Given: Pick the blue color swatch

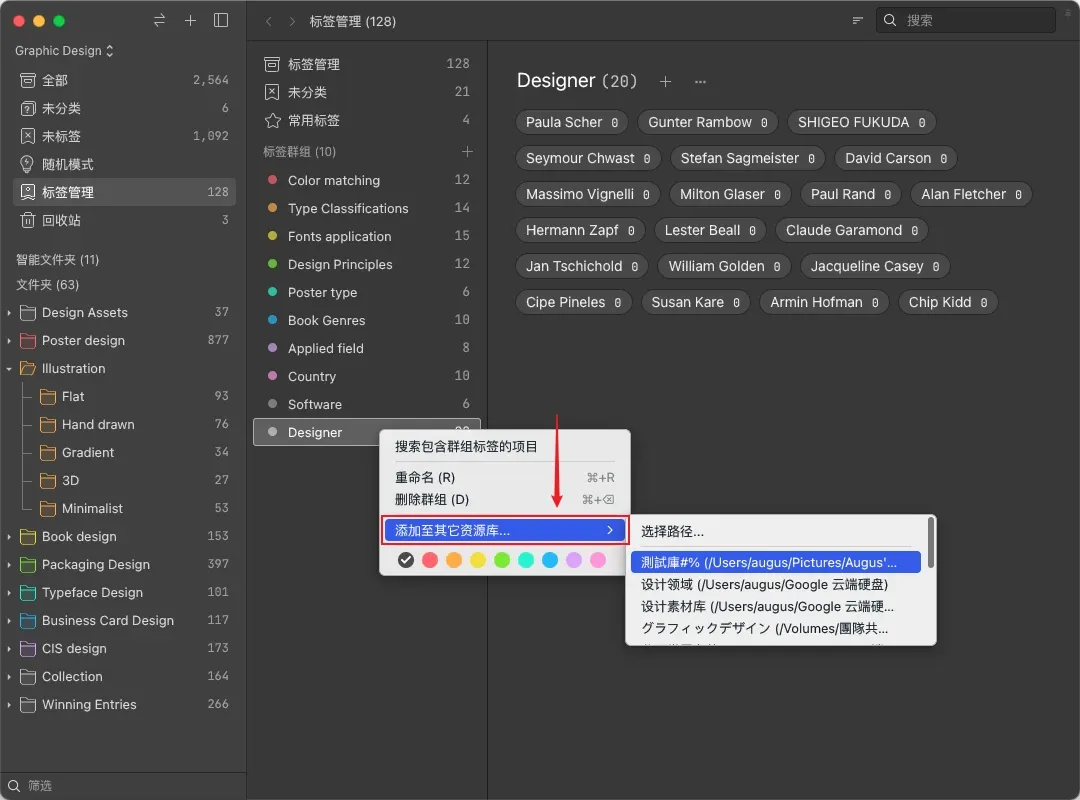Looking at the screenshot, I should click(x=550, y=560).
